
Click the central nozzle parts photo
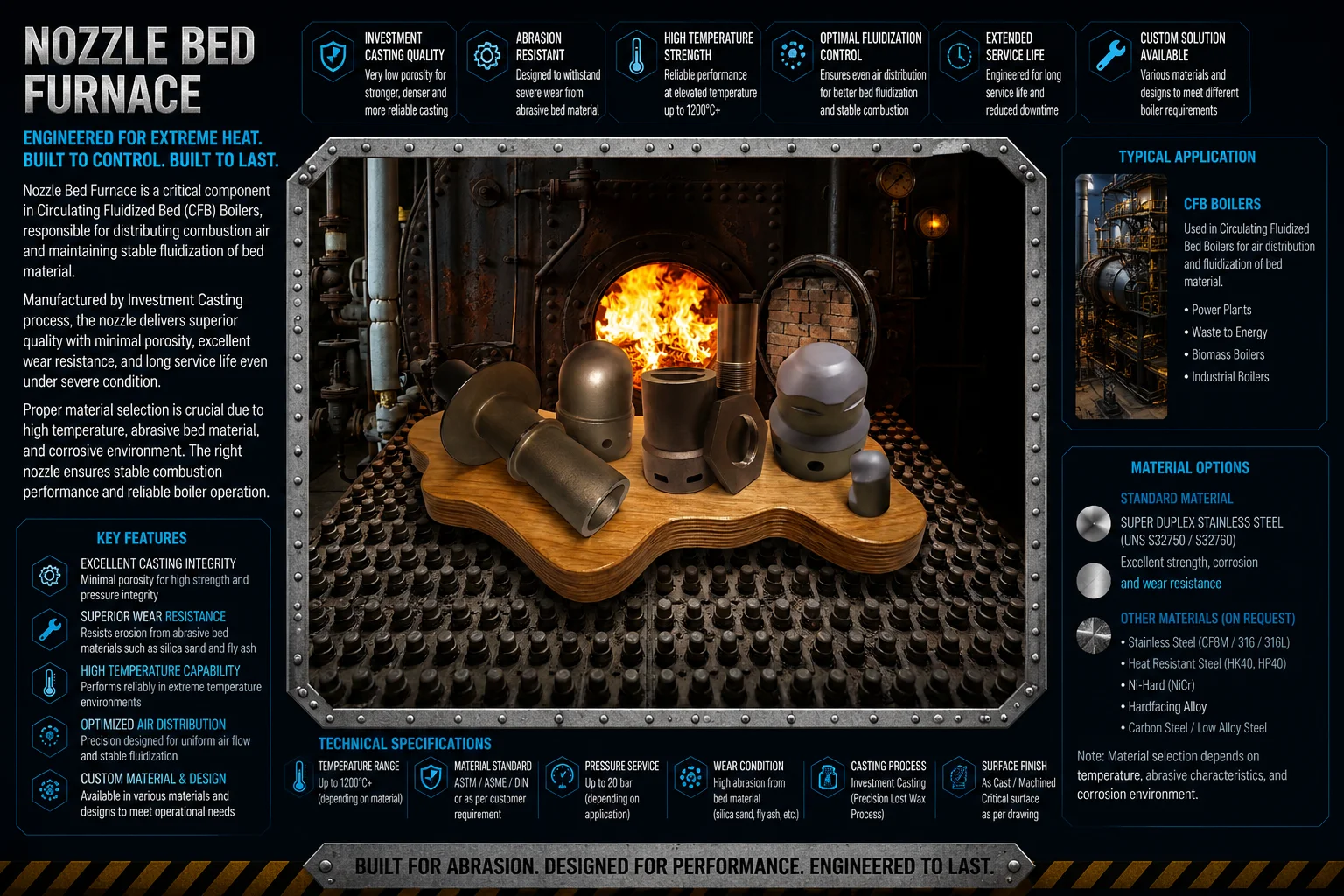(x=667, y=432)
